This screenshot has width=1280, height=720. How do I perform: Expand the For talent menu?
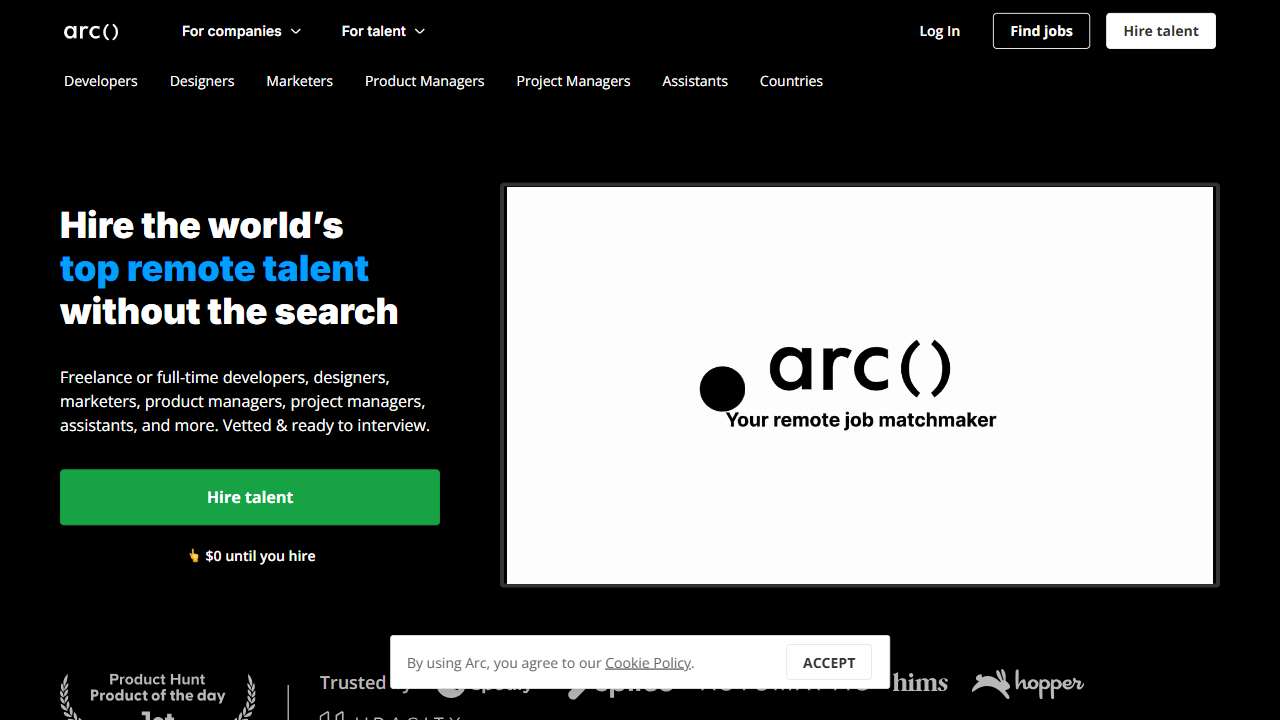point(383,31)
